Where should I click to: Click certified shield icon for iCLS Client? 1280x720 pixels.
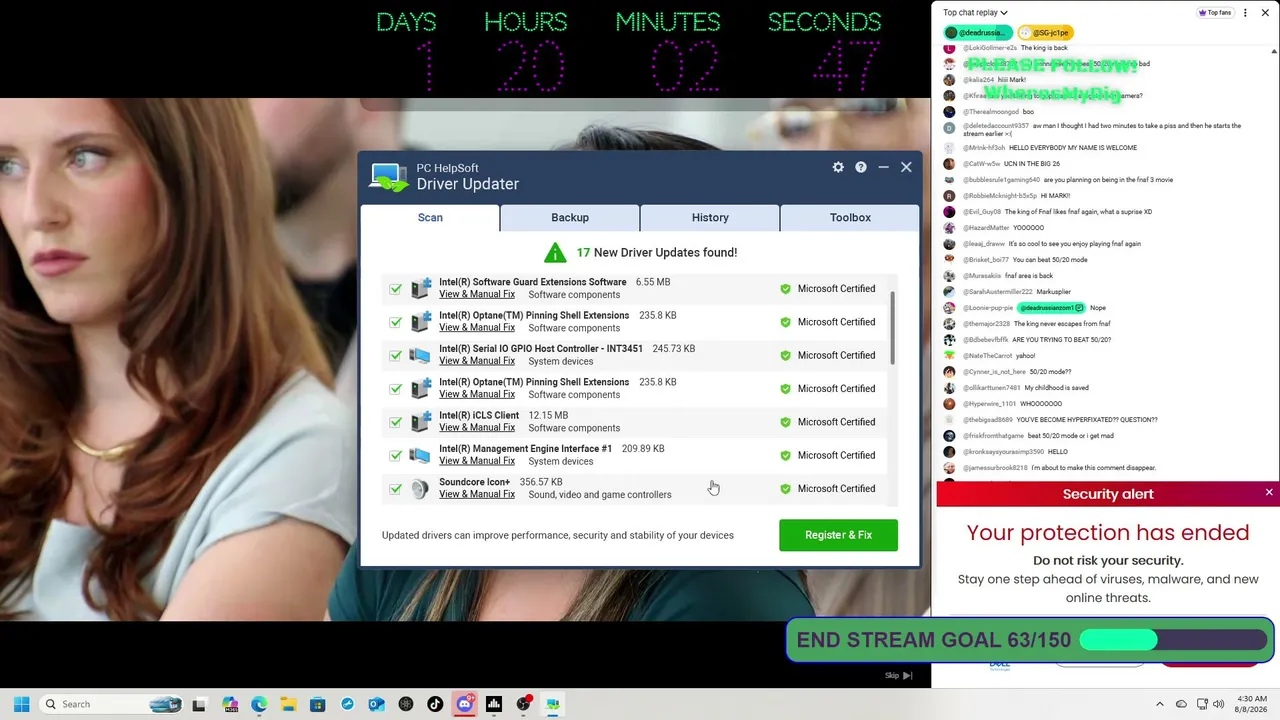pos(785,422)
